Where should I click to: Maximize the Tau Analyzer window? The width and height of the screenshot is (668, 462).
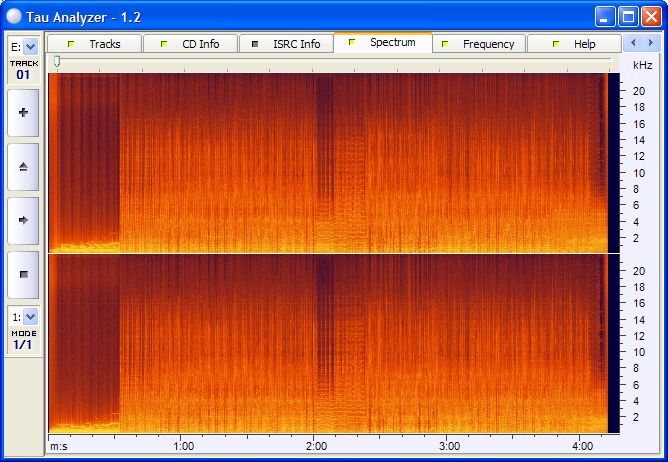point(628,17)
